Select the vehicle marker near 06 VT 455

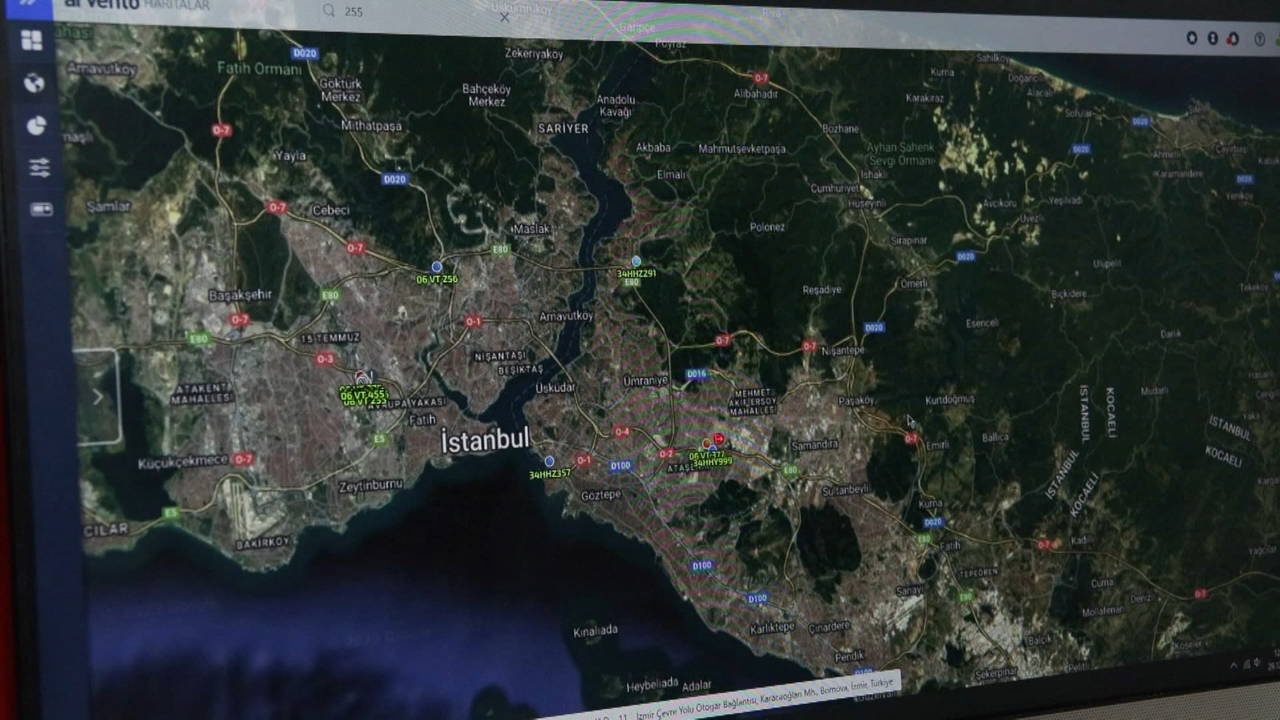[x=362, y=378]
